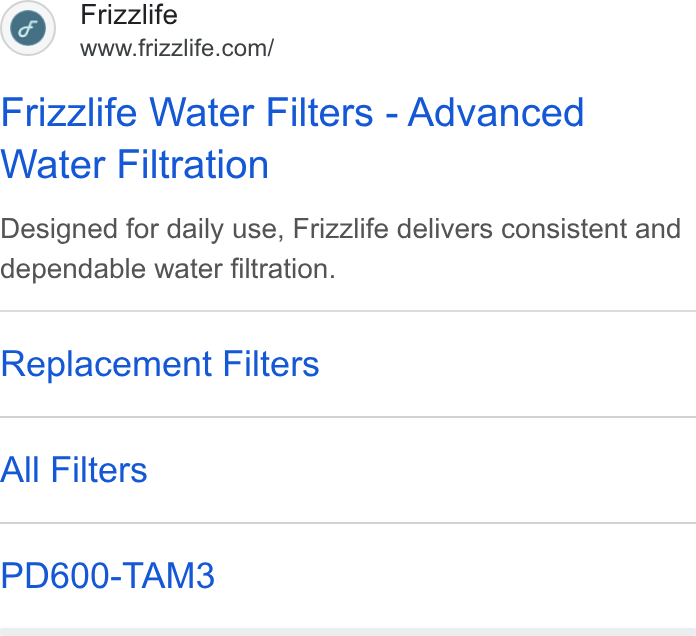Image resolution: width=696 pixels, height=636 pixels.
Task: Click the empty row area beside PD600-TAM3
Action: [x=455, y=576]
